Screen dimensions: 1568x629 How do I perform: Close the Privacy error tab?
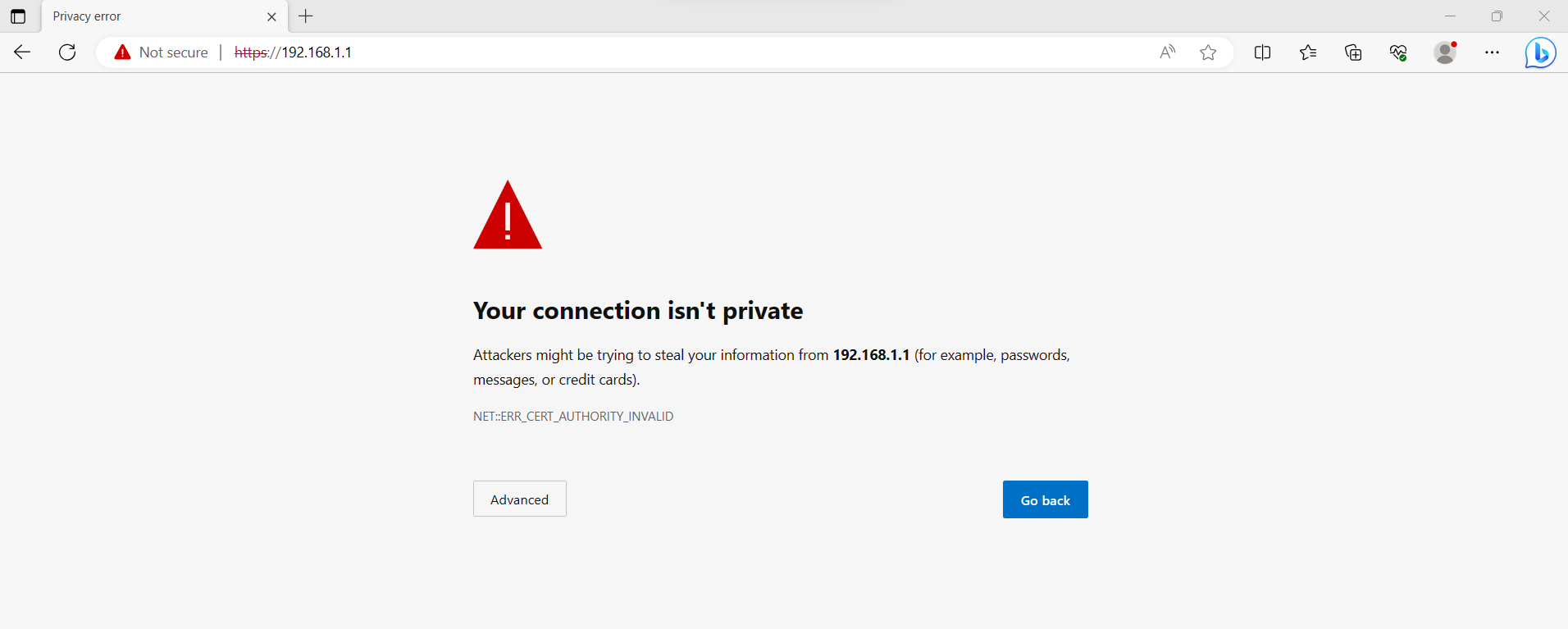(x=272, y=16)
